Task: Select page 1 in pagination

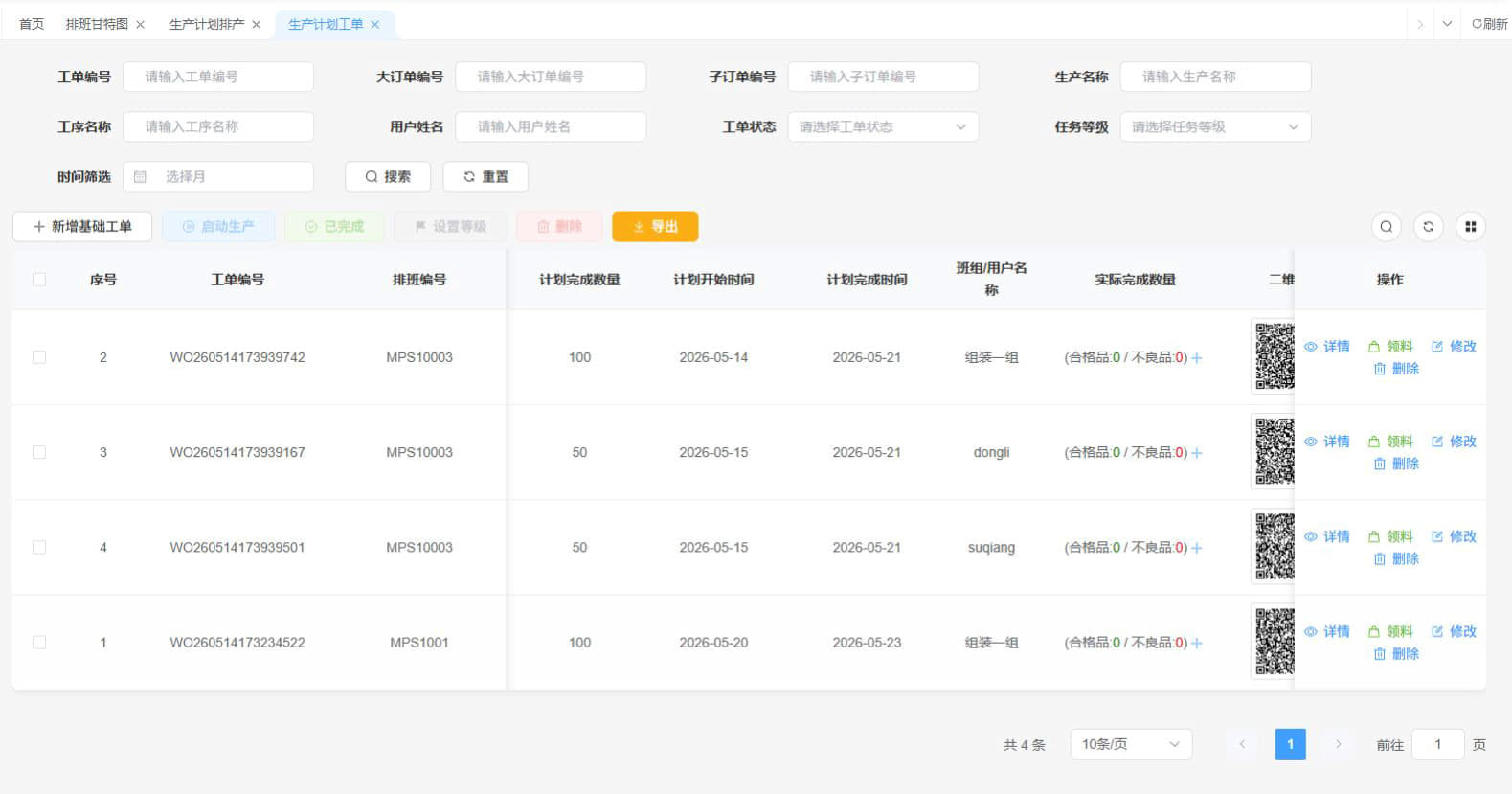Action: 1290,744
